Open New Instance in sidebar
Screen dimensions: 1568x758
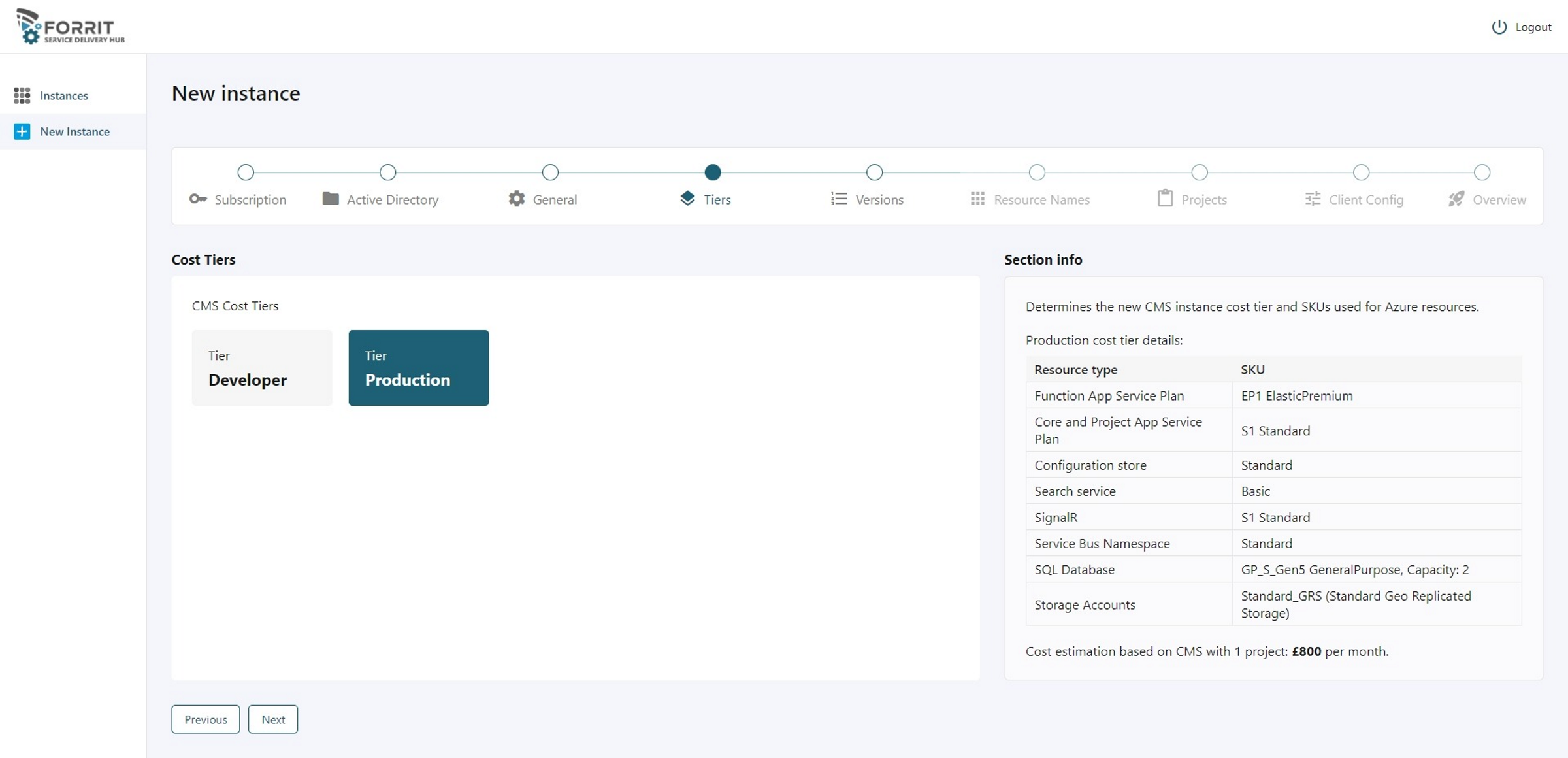[74, 131]
